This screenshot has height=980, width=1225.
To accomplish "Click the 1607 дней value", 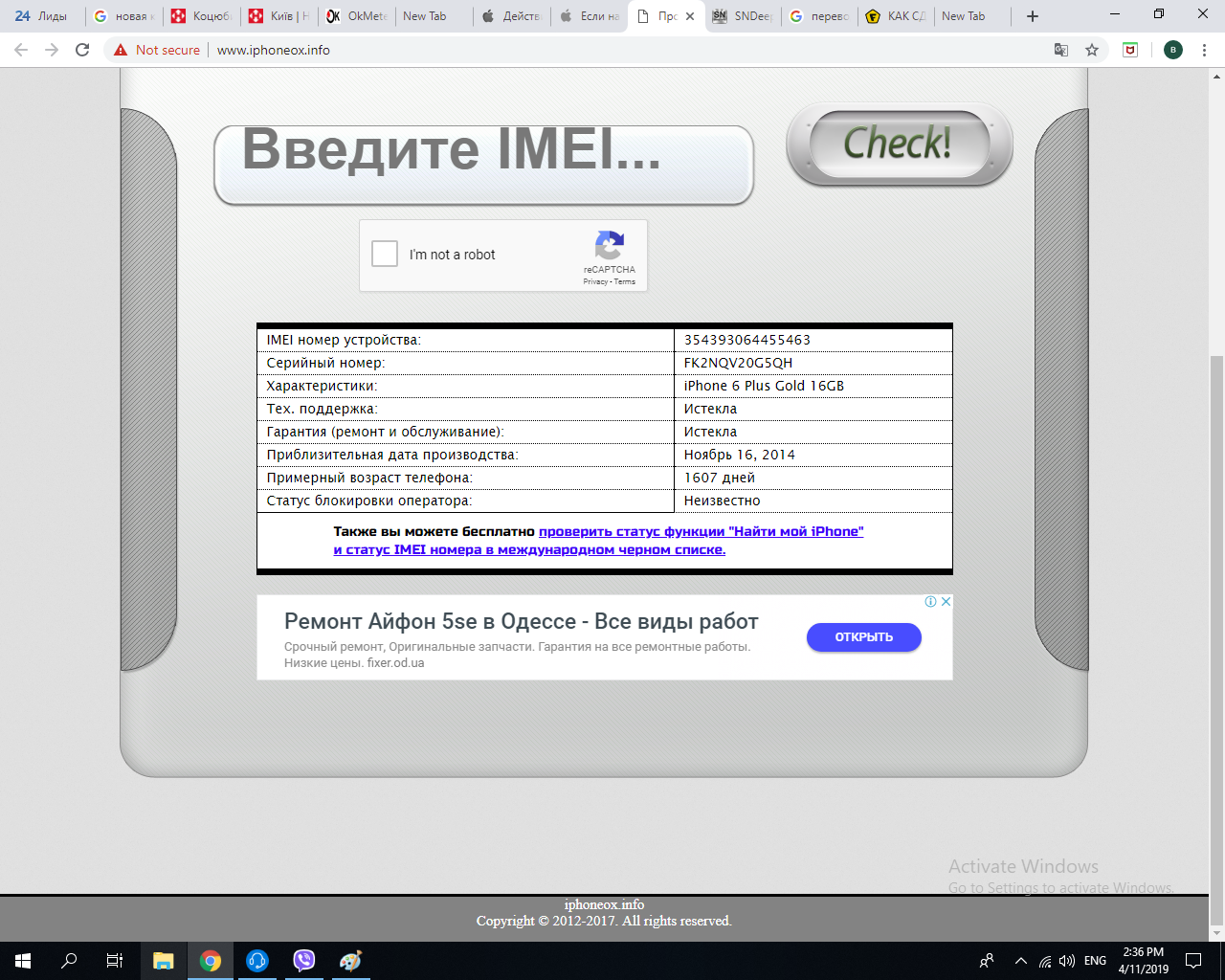I will click(720, 478).
